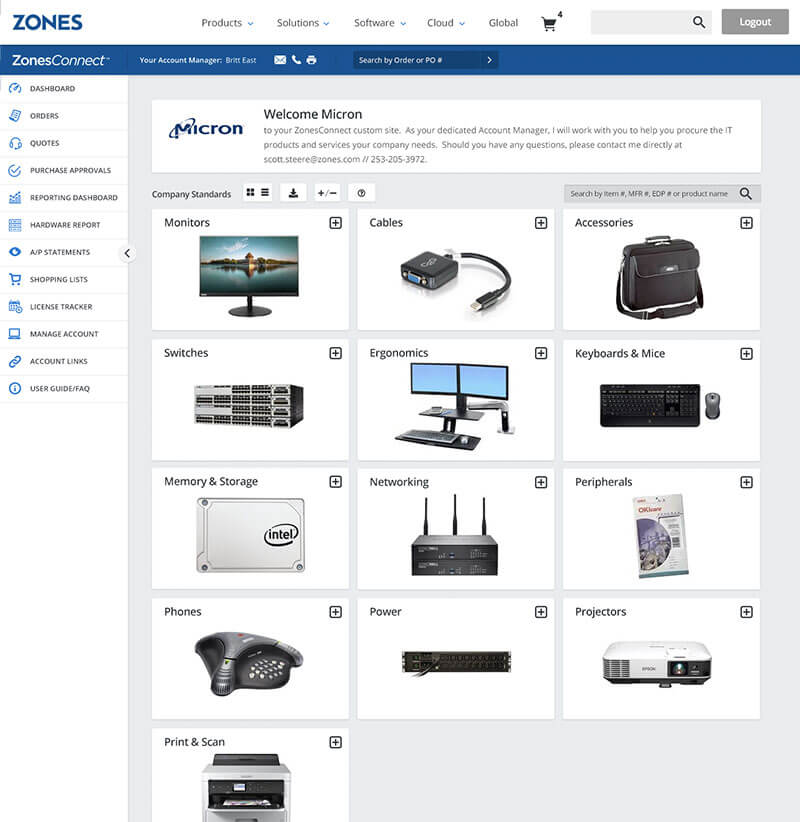This screenshot has width=800, height=822.
Task: Click the Reporting Dashboard chart icon
Action: [15, 197]
